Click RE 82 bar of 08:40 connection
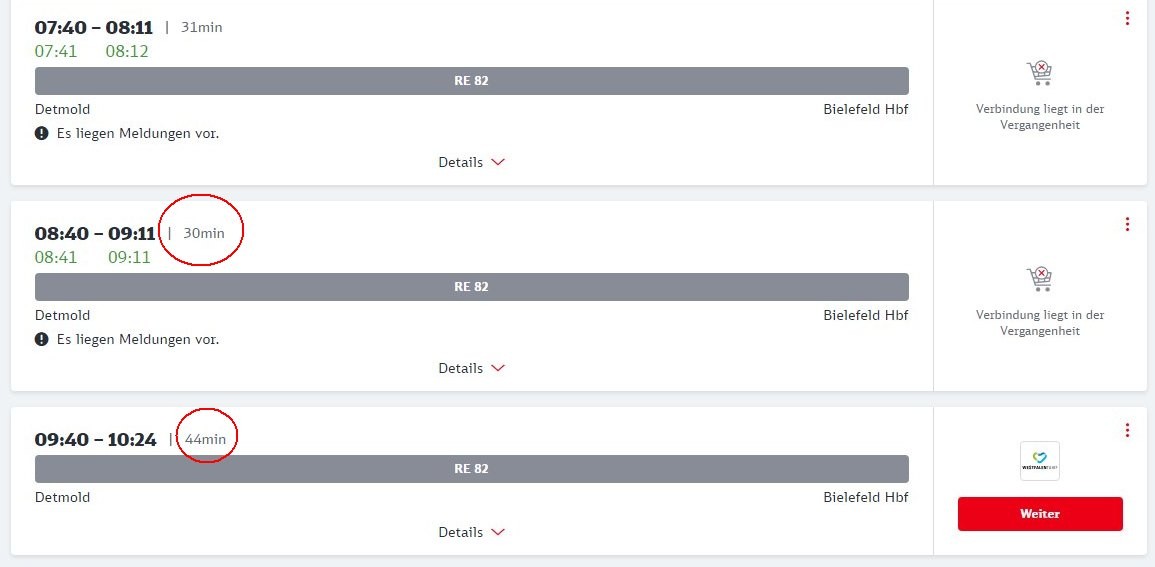The image size is (1155, 567). tap(471, 287)
